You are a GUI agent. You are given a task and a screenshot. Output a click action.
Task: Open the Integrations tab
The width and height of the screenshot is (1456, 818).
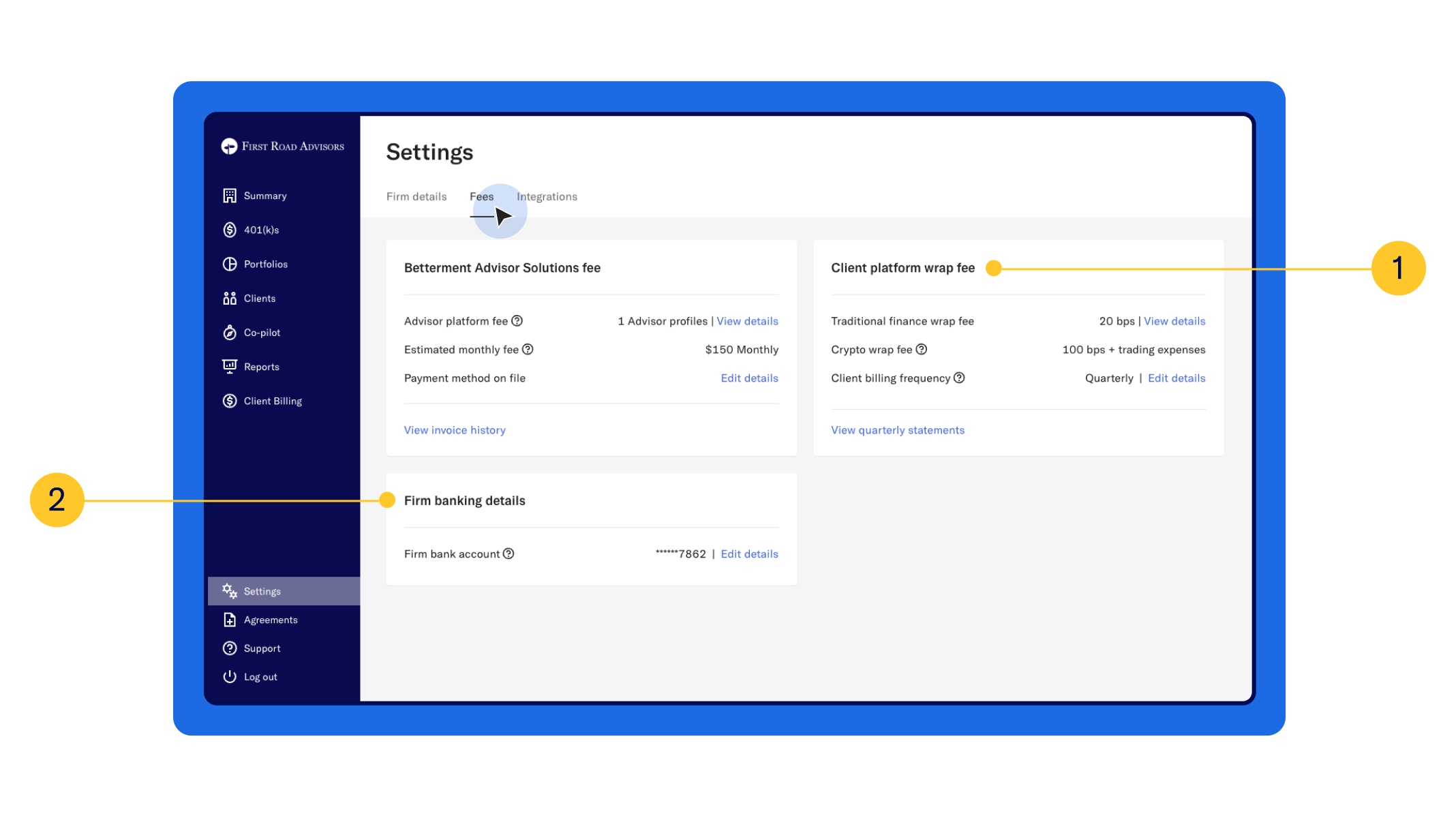click(x=547, y=196)
